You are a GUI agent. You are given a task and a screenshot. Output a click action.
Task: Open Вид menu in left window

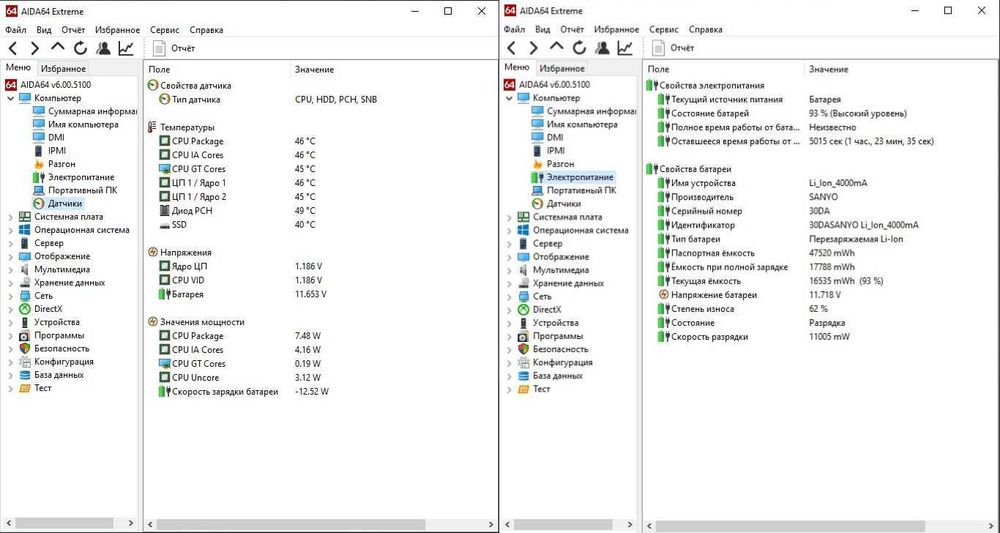(x=44, y=30)
